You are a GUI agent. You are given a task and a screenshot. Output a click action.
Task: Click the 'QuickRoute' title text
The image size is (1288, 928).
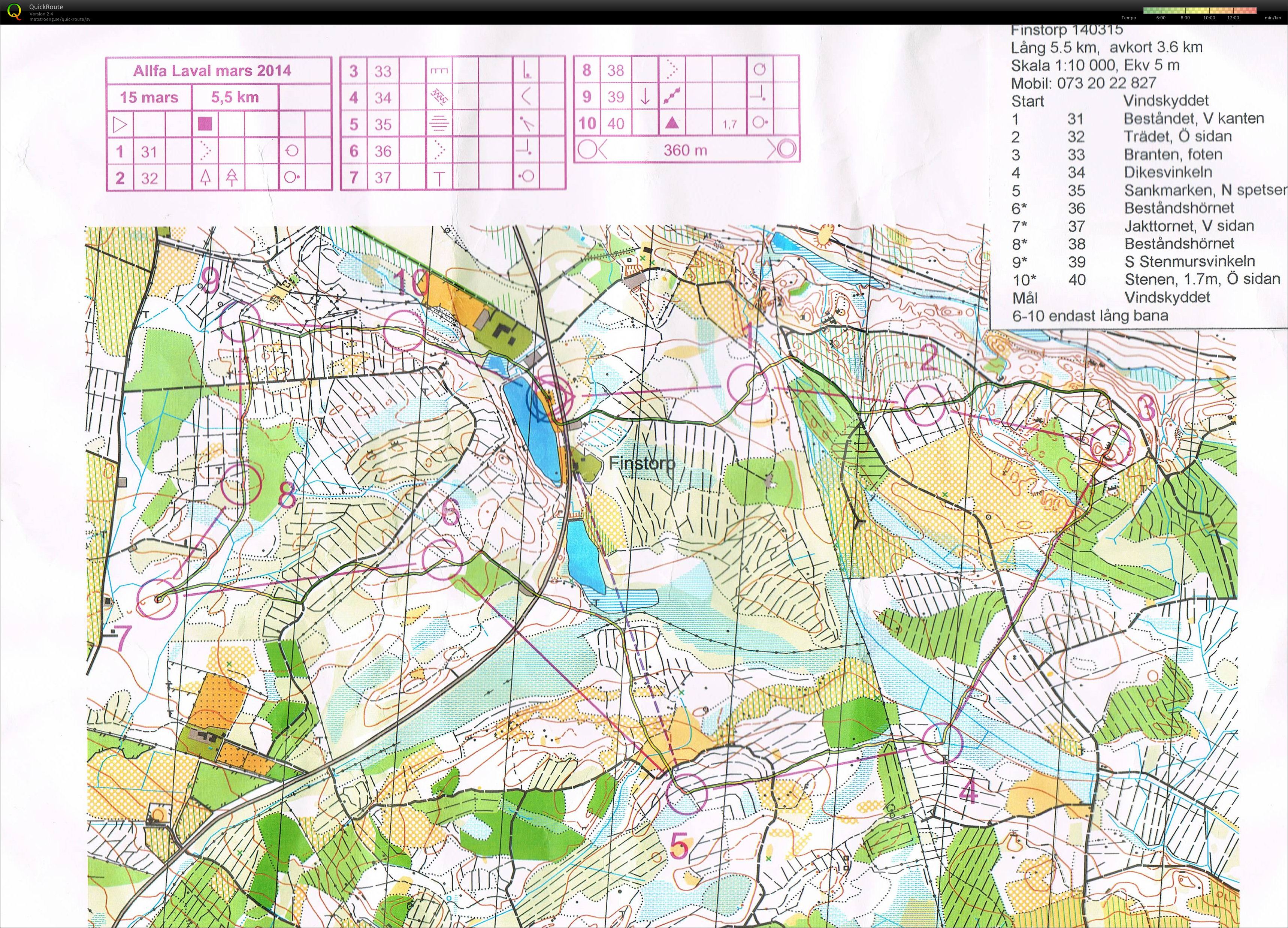(46, 7)
